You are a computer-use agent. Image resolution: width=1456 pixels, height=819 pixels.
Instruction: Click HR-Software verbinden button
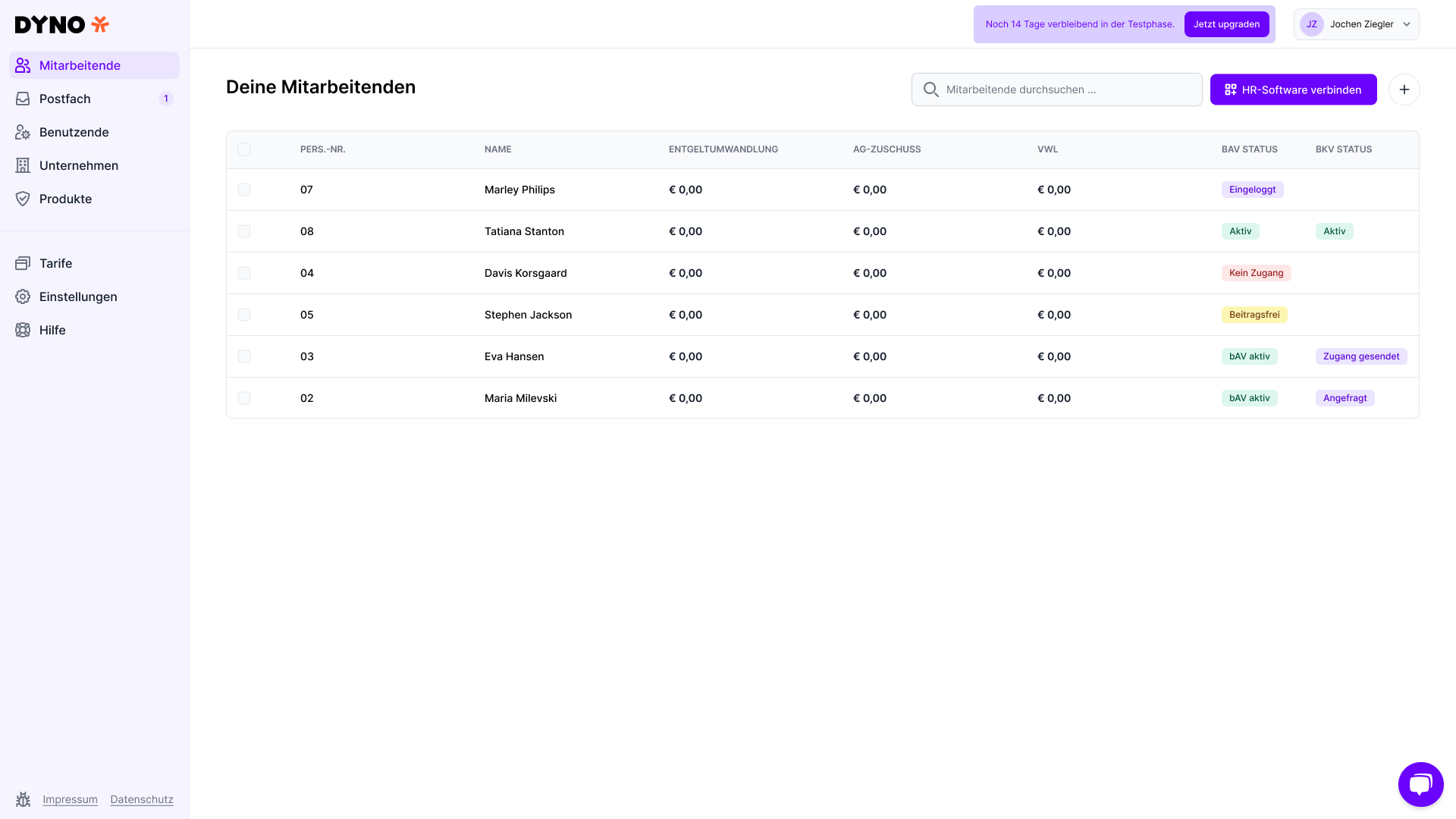click(x=1293, y=89)
